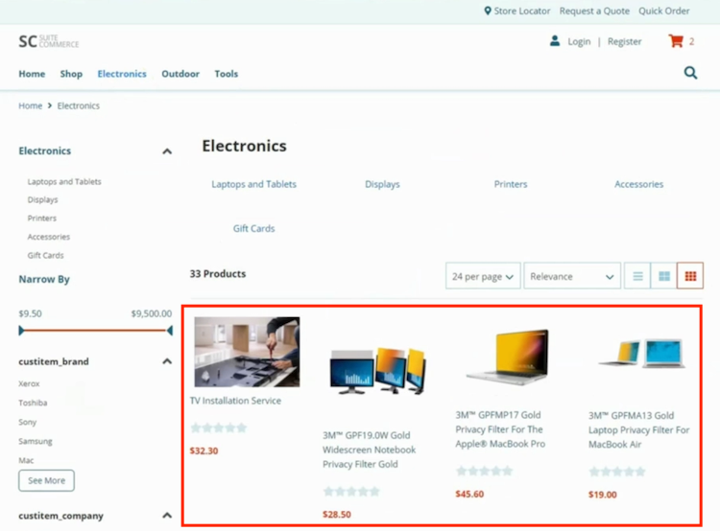The image size is (720, 531).
Task: Open Displays category link below heading
Action: [x=382, y=184]
